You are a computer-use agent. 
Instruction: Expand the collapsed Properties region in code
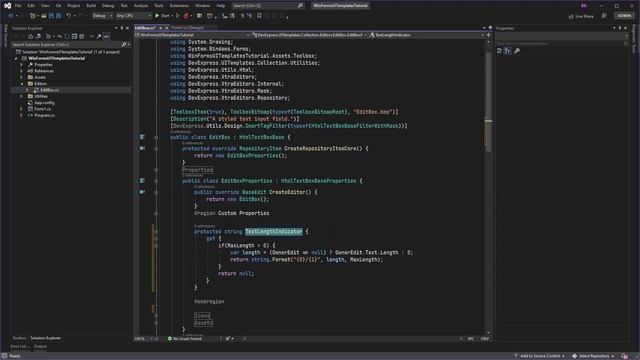(x=198, y=170)
